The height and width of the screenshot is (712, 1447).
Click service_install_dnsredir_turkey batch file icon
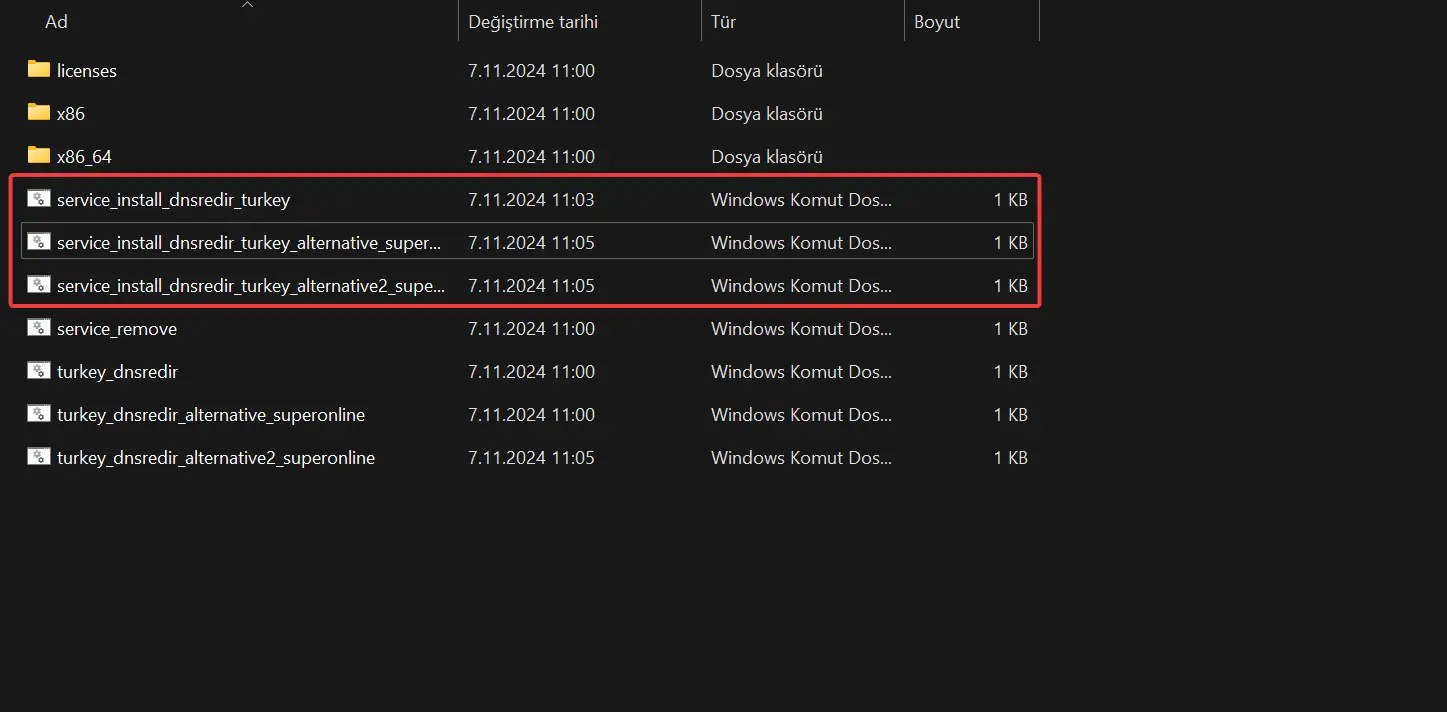(x=39, y=199)
